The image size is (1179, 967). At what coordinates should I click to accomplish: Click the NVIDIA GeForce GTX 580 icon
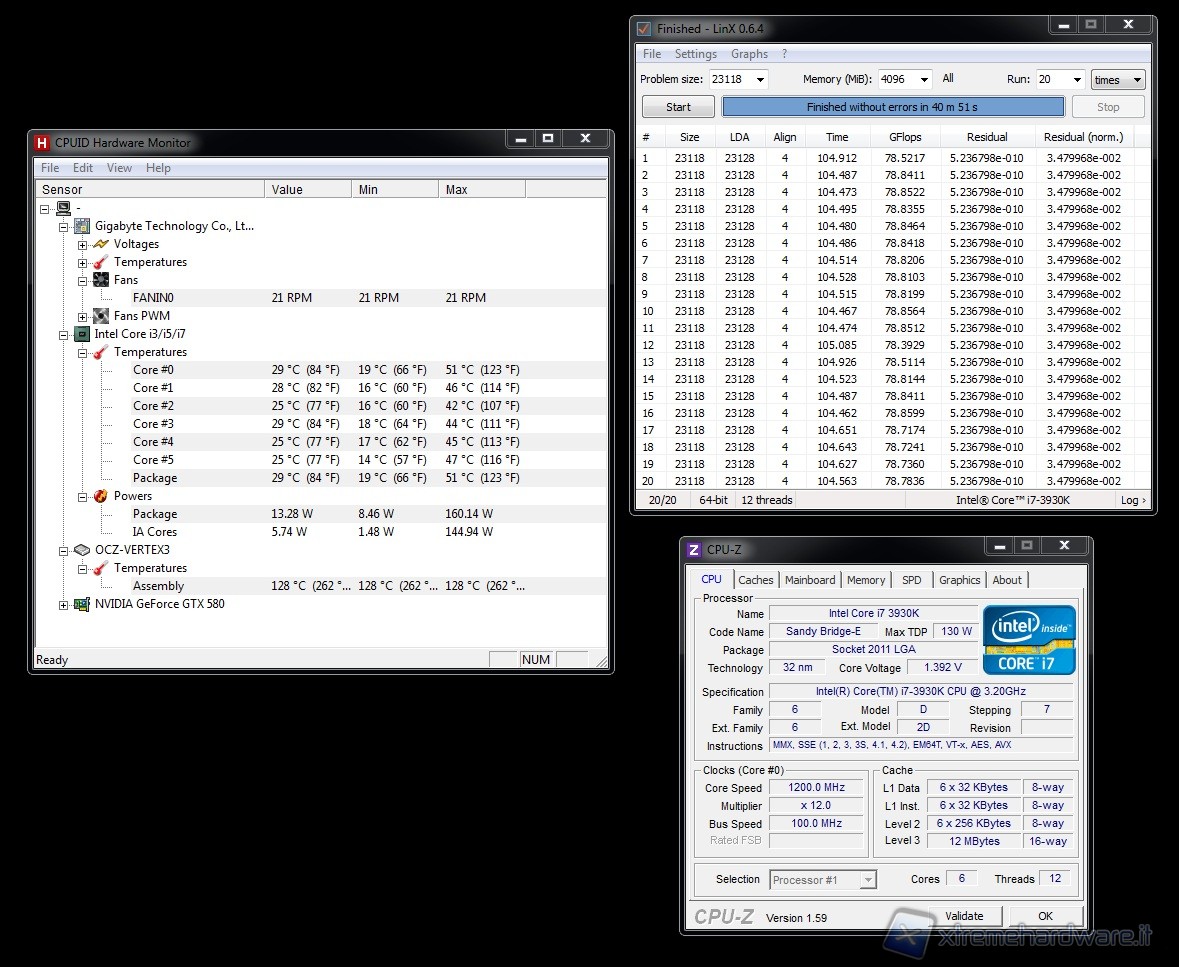82,604
